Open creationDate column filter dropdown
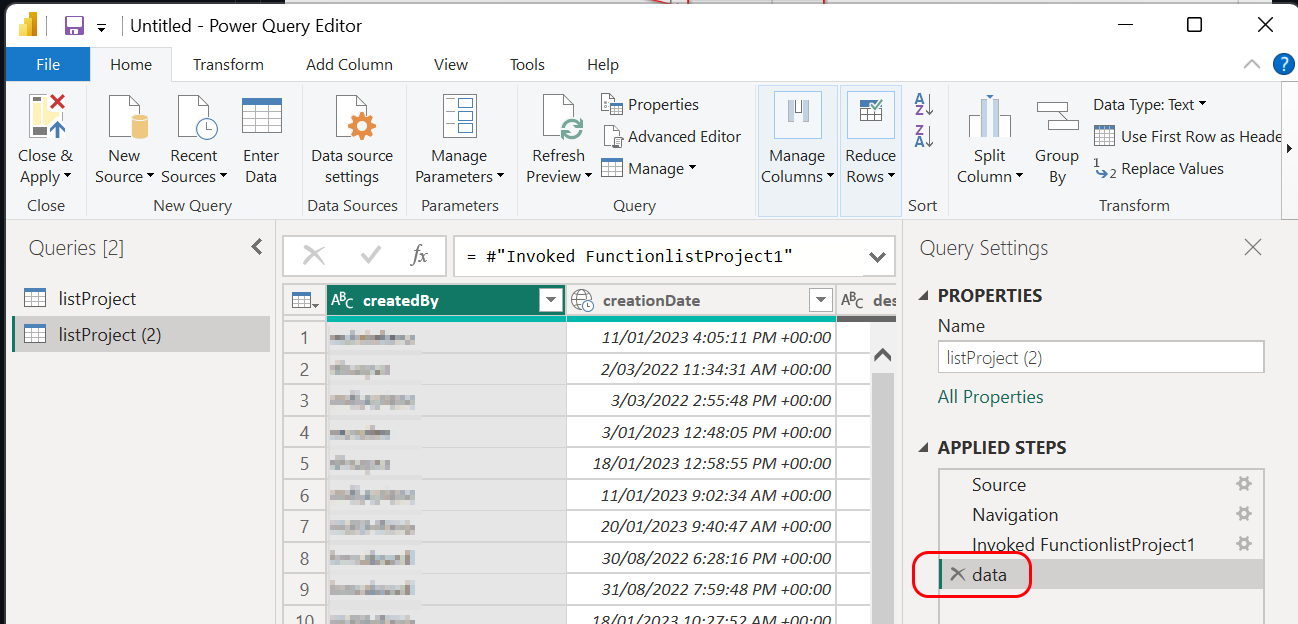 point(821,300)
